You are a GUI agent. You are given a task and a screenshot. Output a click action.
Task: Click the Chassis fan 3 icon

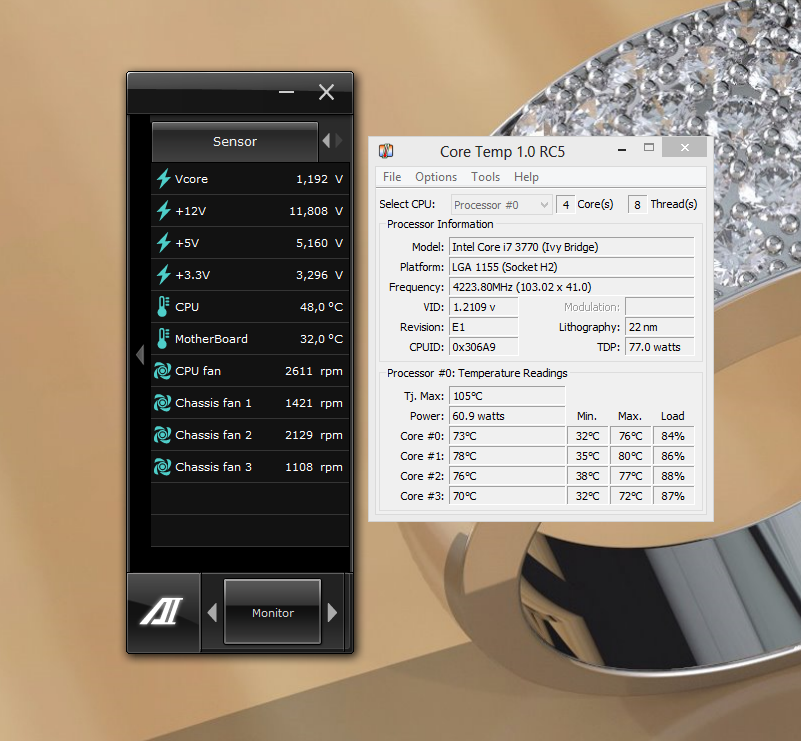click(162, 467)
